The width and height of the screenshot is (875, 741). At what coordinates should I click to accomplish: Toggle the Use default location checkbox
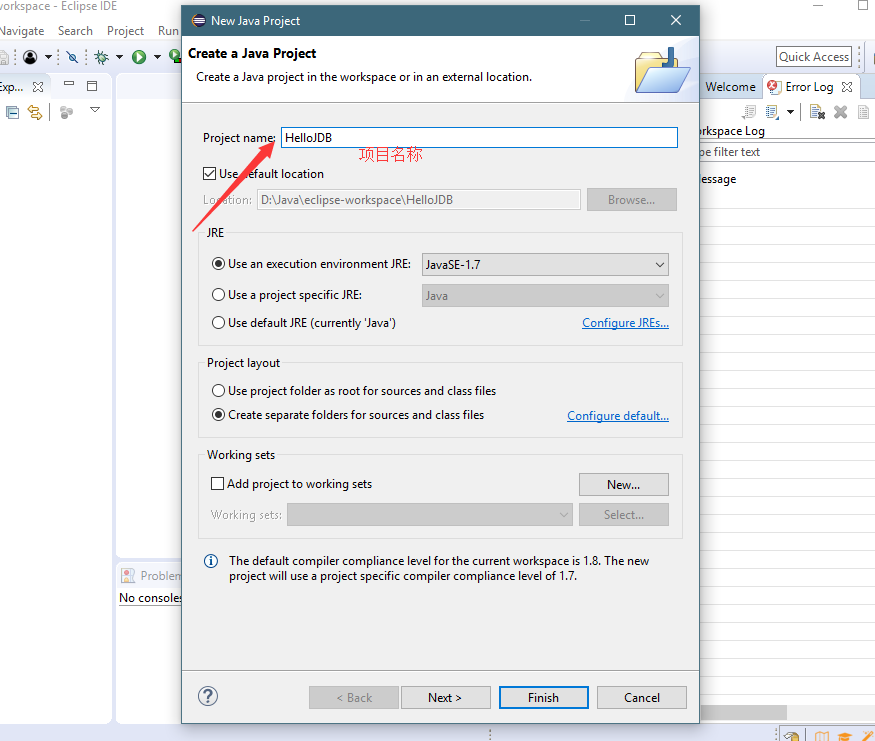(x=209, y=174)
